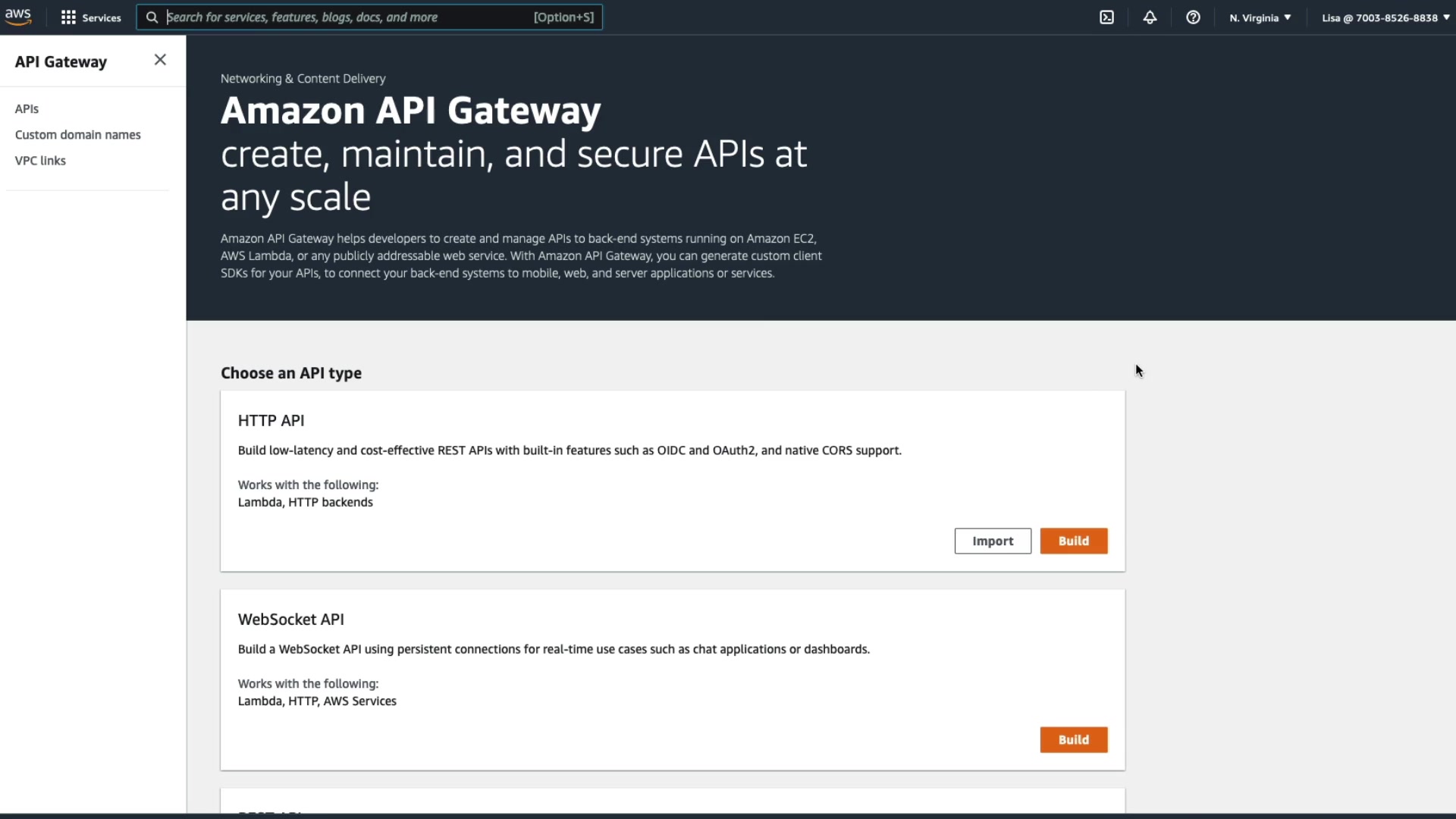Go to Custom domain names
The height and width of the screenshot is (819, 1456).
tap(77, 134)
